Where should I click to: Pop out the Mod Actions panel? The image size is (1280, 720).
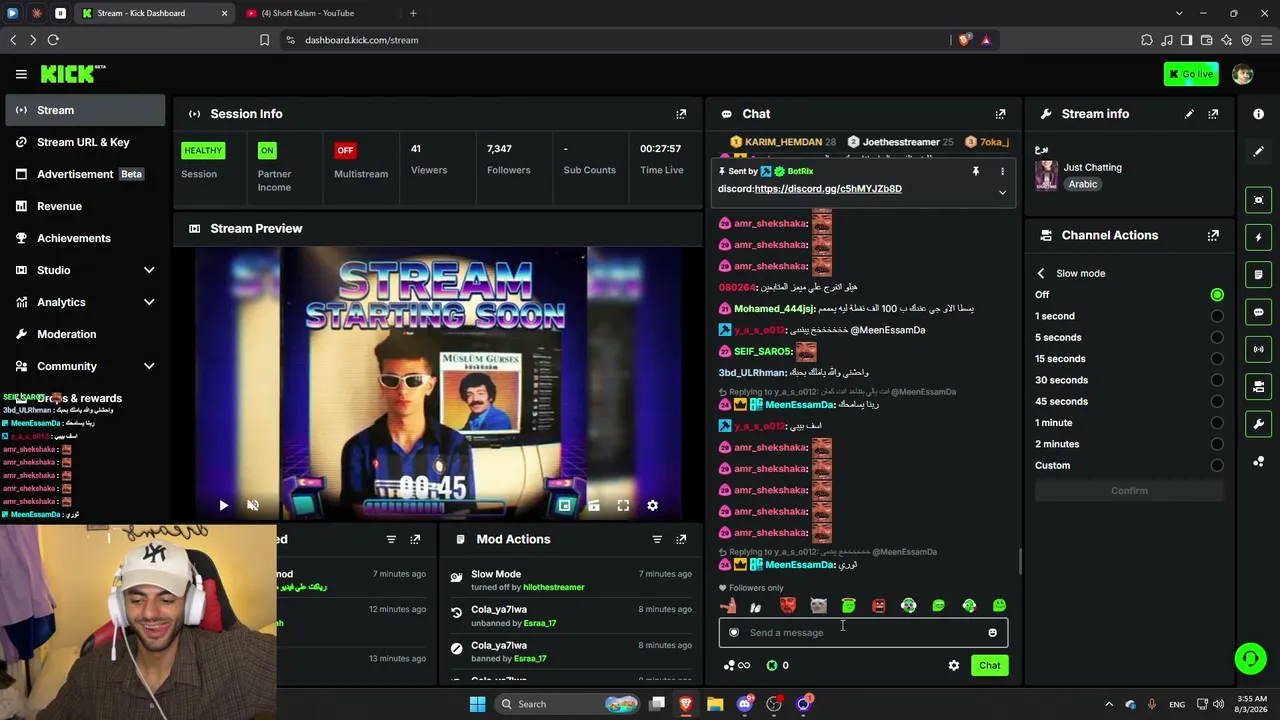(681, 539)
